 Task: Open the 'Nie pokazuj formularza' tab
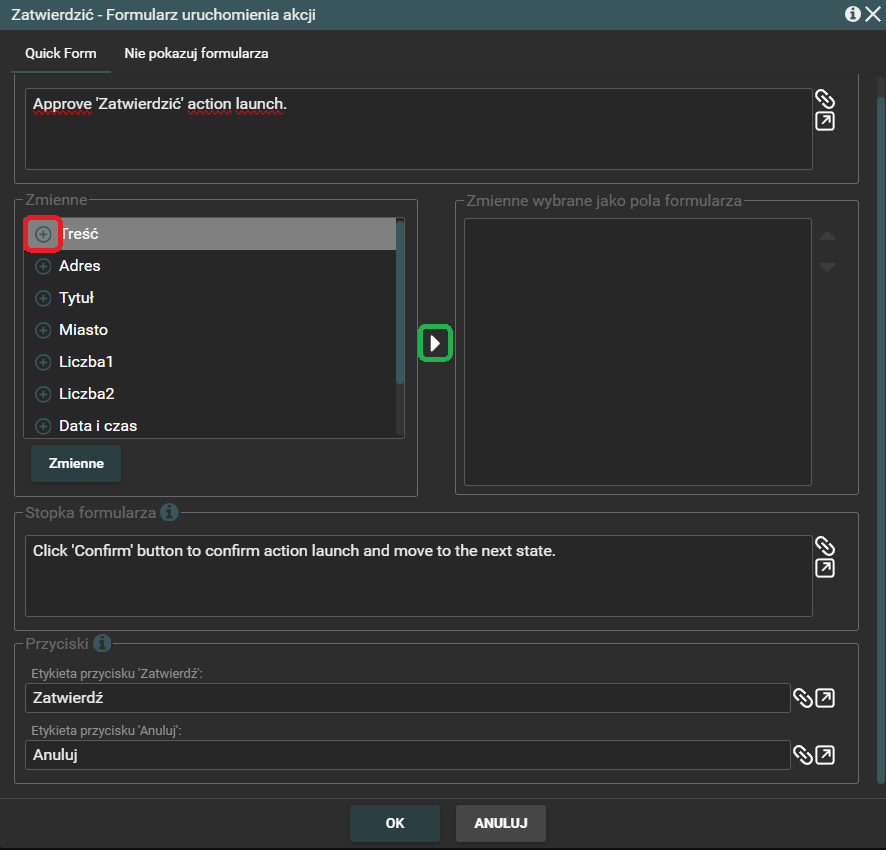[x=196, y=53]
